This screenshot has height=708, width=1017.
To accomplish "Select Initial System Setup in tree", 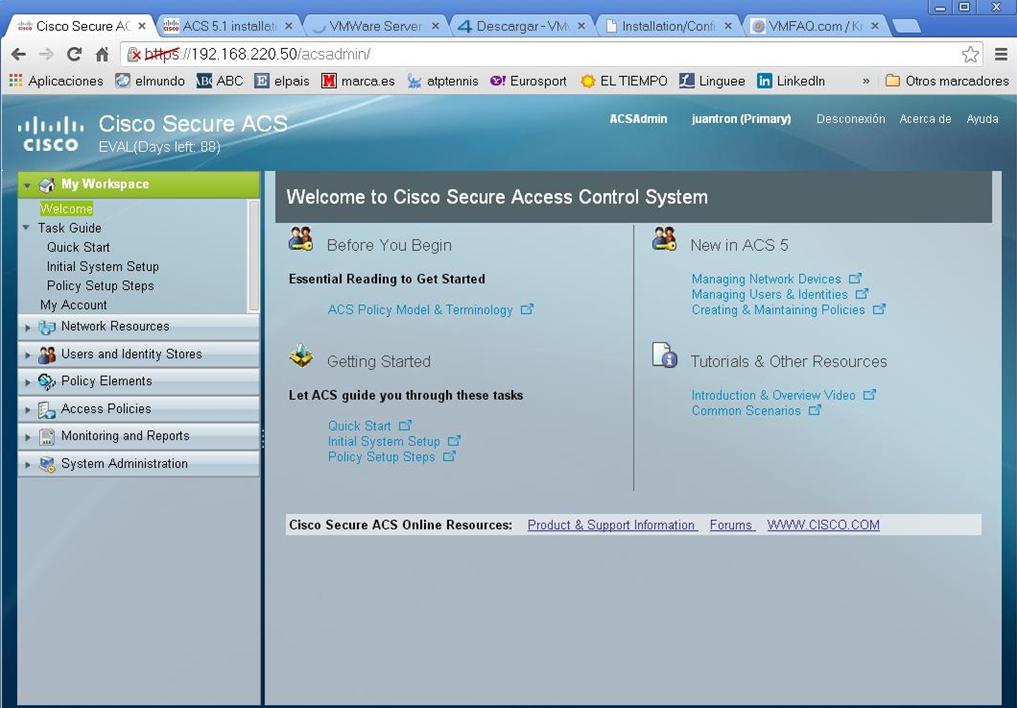I will 102,266.
